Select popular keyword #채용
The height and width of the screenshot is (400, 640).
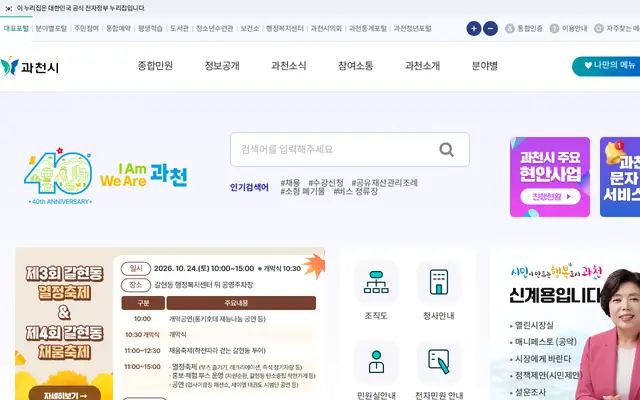[x=290, y=182]
